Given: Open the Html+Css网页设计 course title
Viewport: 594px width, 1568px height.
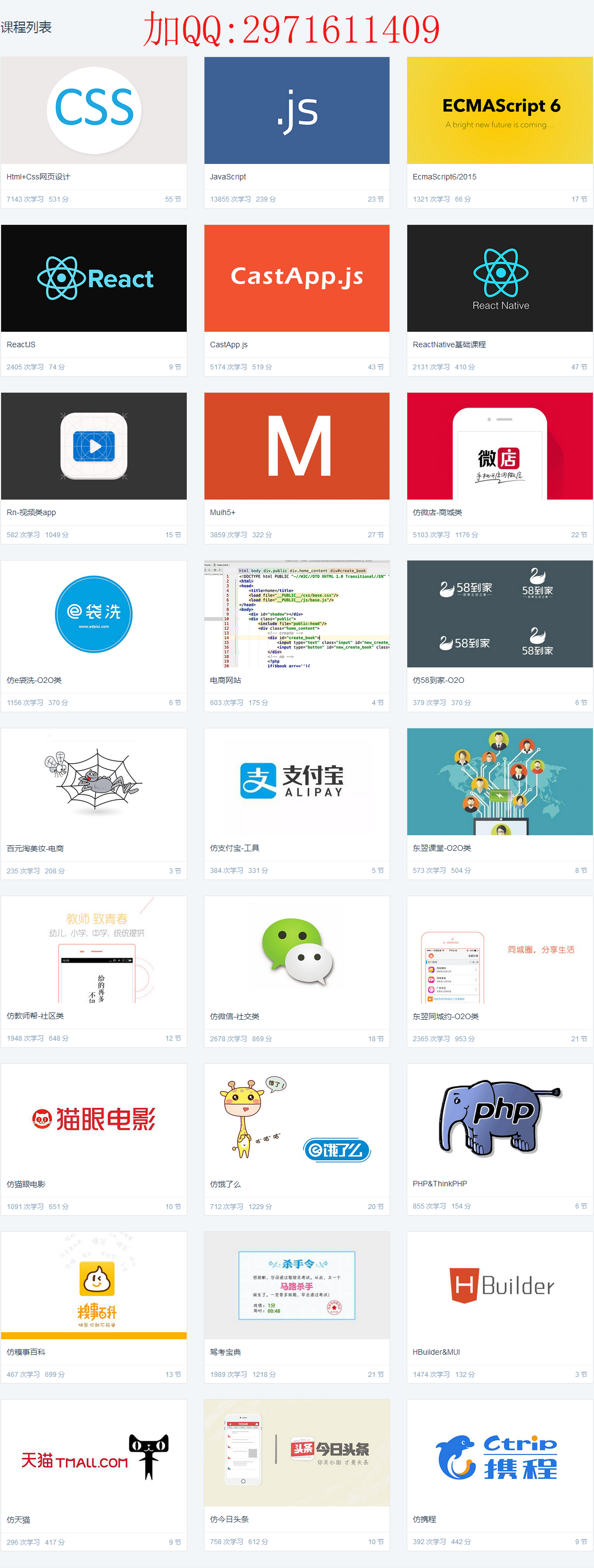Looking at the screenshot, I should (38, 177).
